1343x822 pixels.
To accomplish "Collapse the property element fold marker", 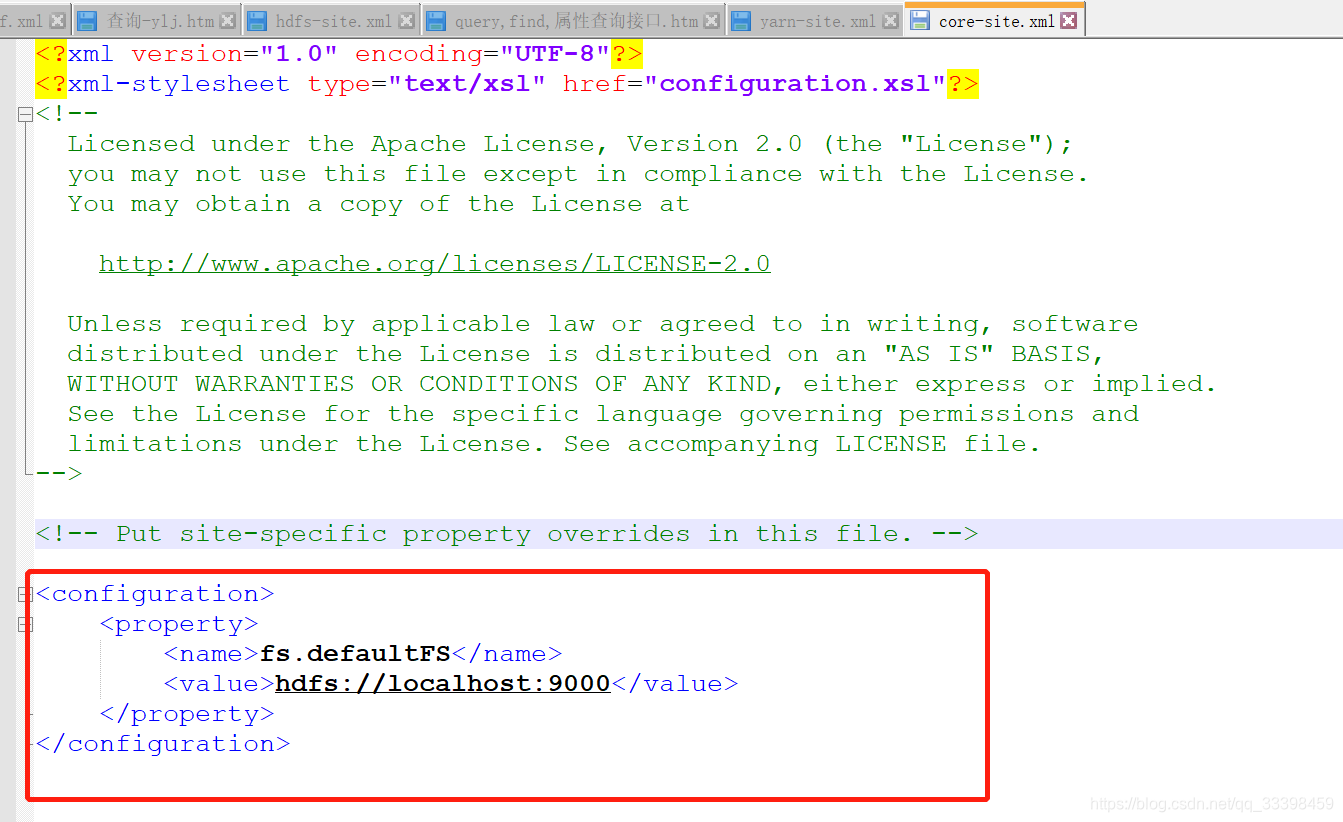I will (25, 624).
